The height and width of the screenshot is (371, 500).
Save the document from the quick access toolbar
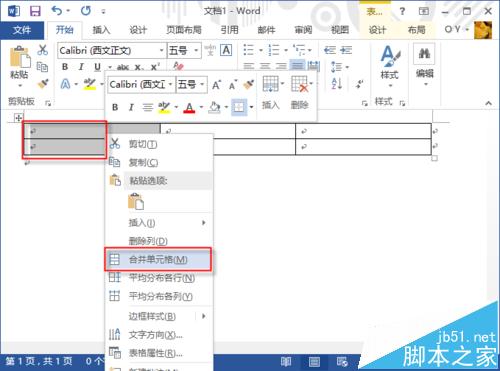[x=35, y=11]
